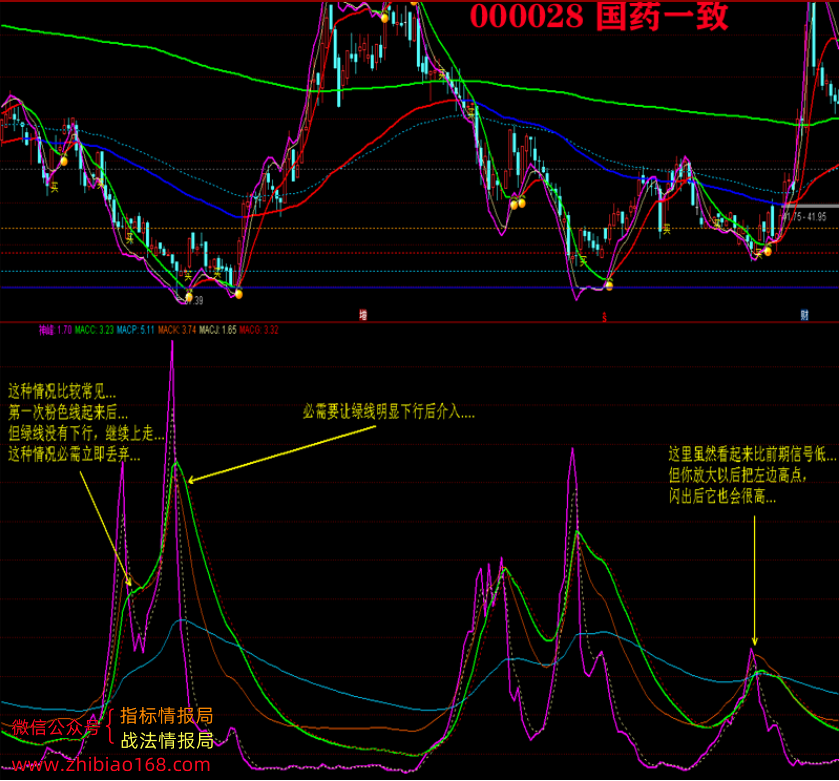Click the note line 但绿线没有下行，继续上走
Viewport: 839px width, 781px height.
[x=86, y=433]
